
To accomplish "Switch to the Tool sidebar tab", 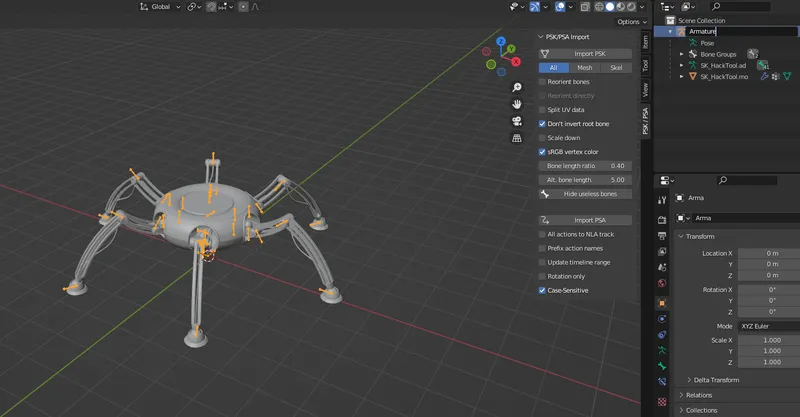I will 645,65.
